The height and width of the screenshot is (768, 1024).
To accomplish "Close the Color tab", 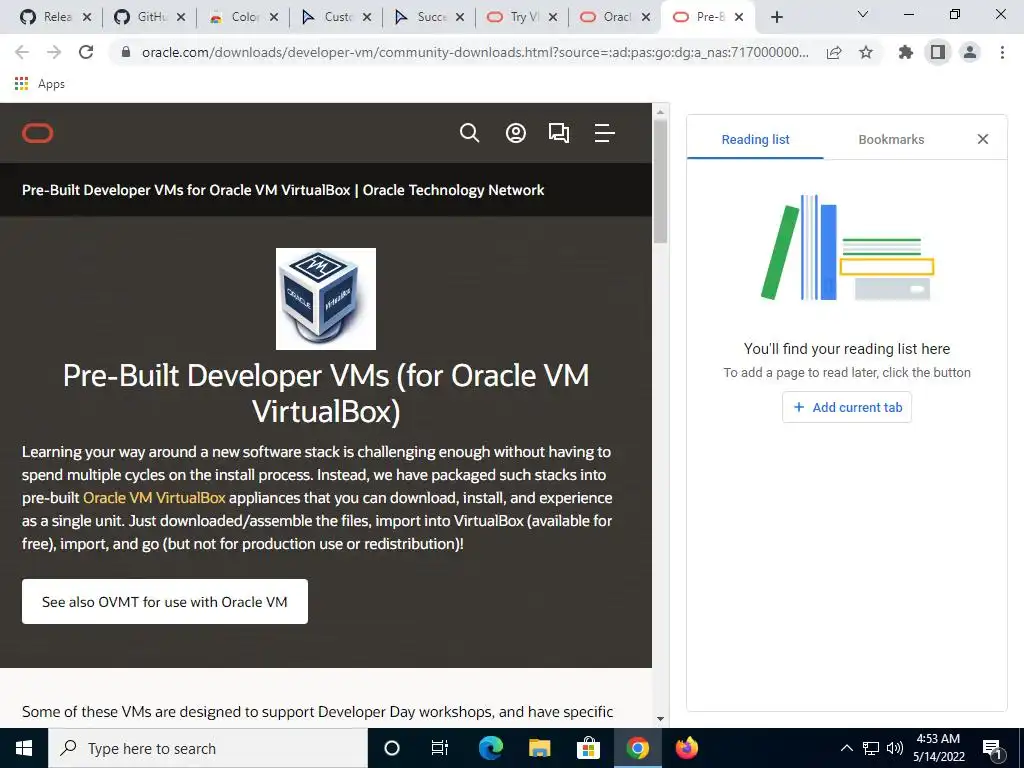I will [274, 17].
